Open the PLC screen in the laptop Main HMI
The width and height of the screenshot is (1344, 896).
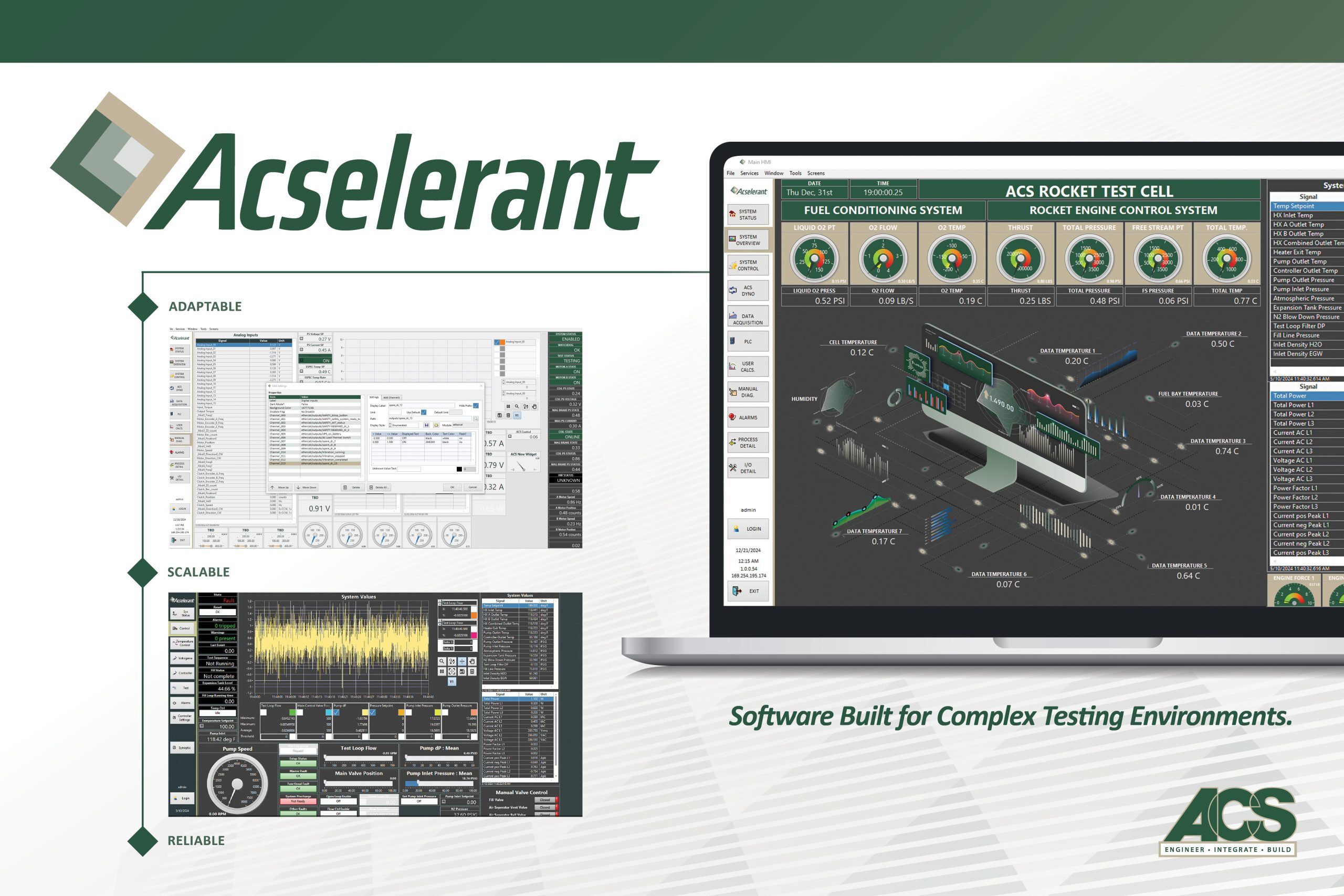pos(748,342)
